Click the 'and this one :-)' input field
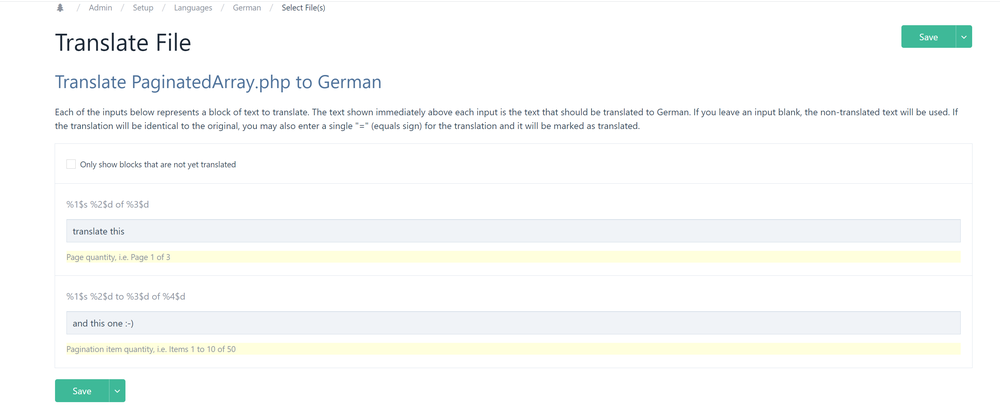 point(513,323)
